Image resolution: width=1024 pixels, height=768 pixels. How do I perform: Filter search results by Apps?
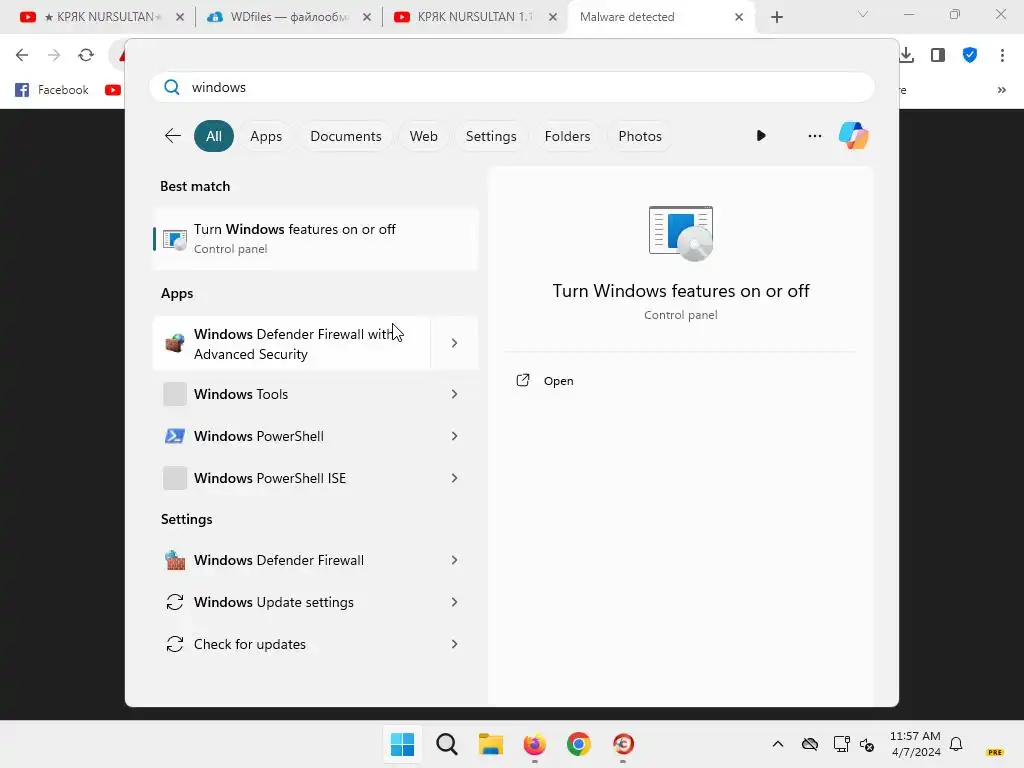point(266,136)
